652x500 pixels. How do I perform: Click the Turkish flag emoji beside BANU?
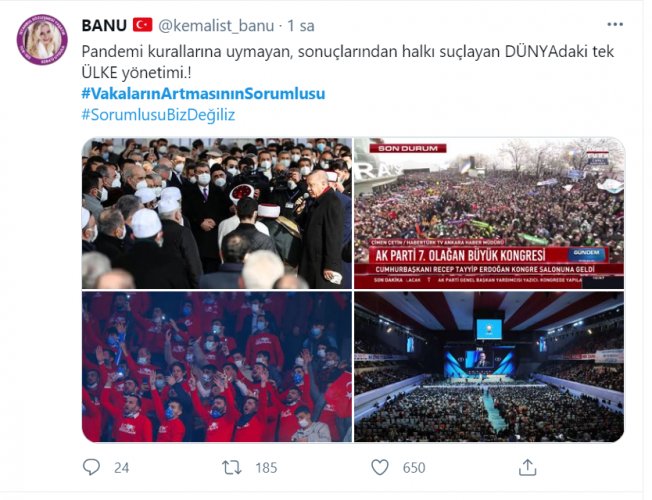point(142,25)
